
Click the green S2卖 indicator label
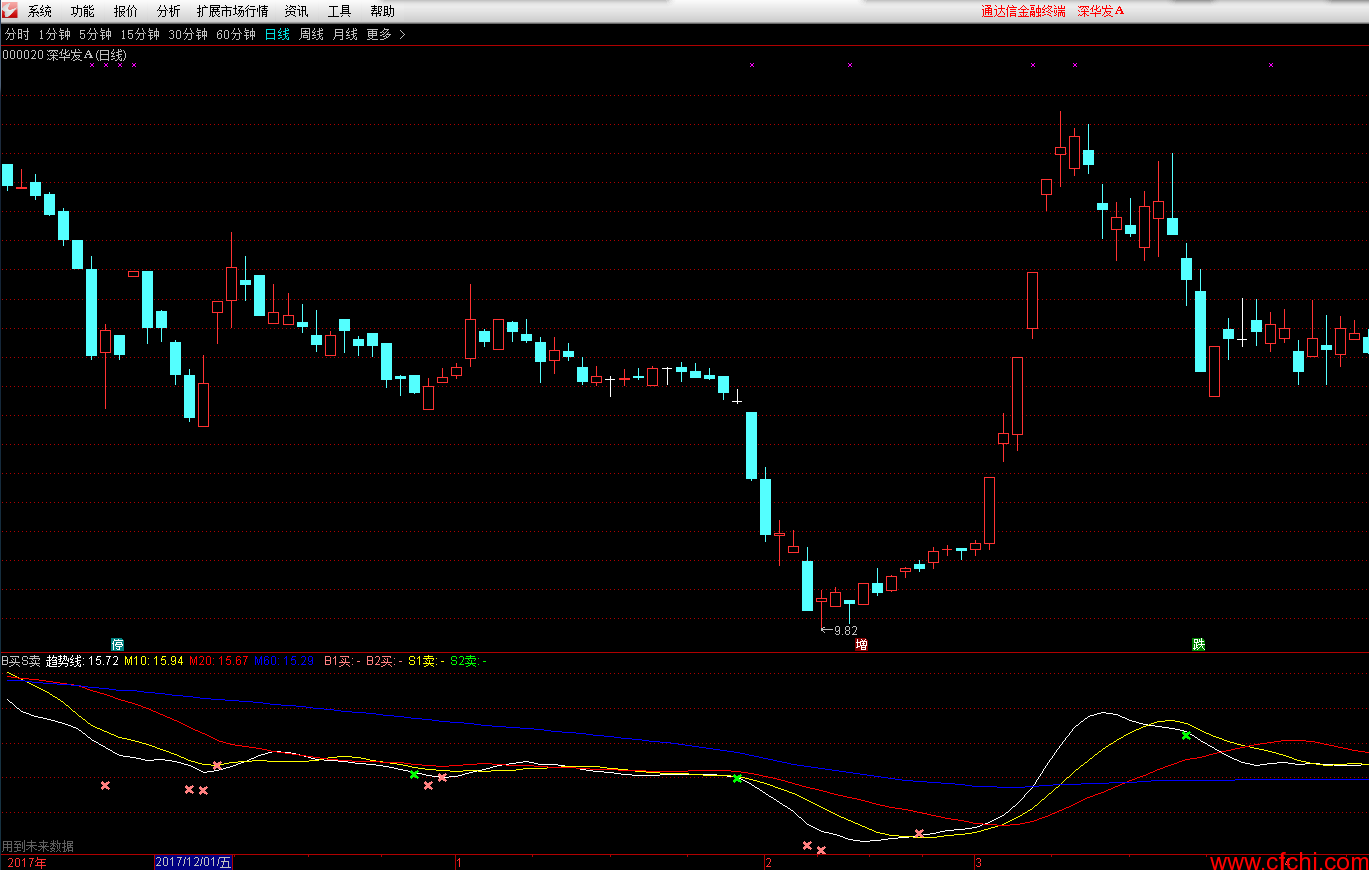[469, 661]
